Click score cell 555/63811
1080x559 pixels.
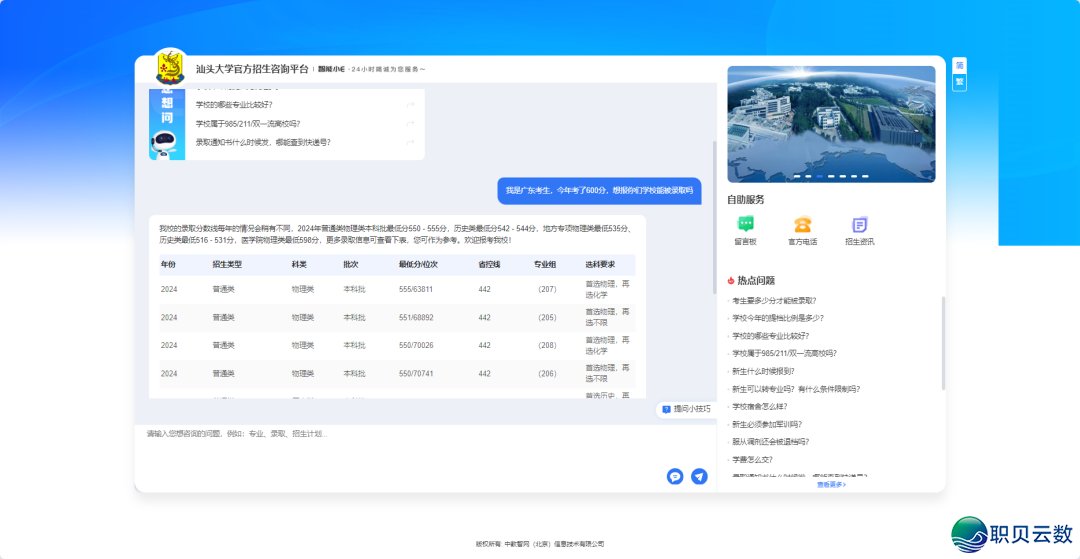[x=416, y=289]
